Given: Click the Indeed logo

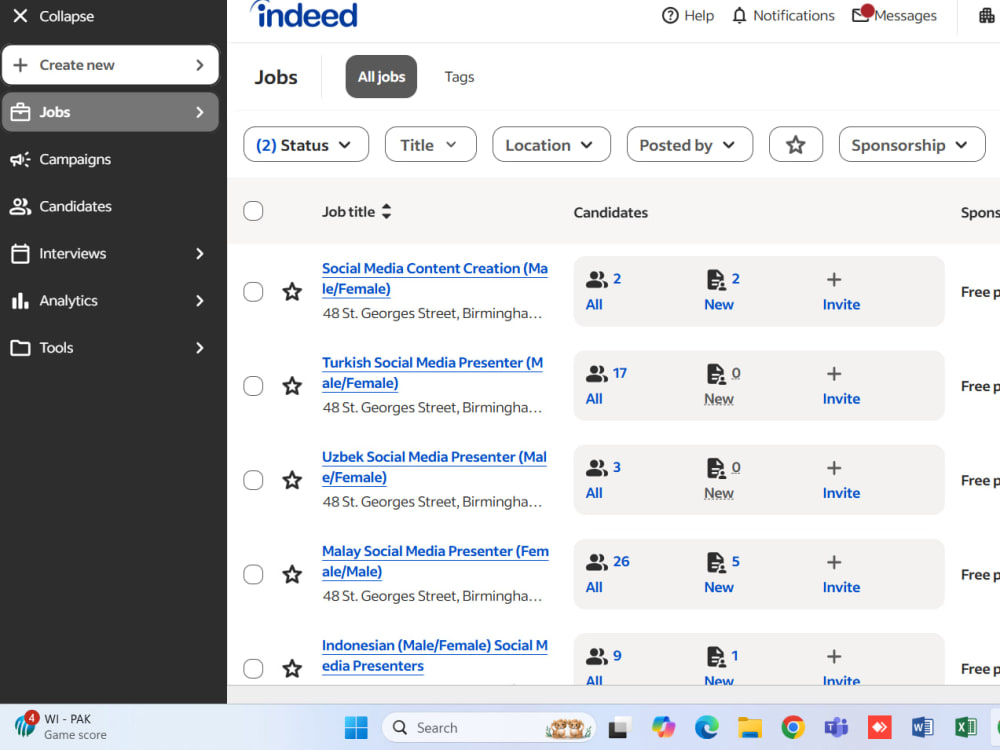Looking at the screenshot, I should pos(304,15).
